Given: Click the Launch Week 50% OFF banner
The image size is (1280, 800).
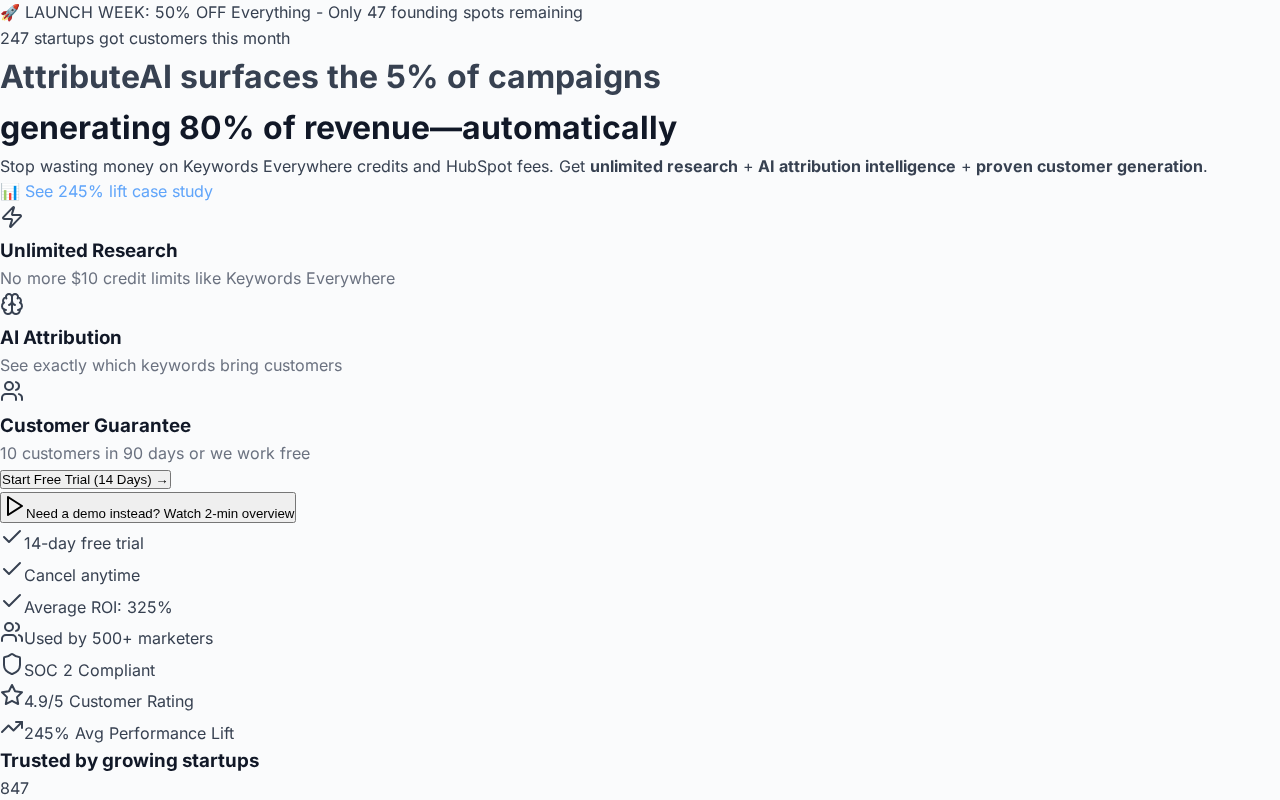Looking at the screenshot, I should (291, 12).
